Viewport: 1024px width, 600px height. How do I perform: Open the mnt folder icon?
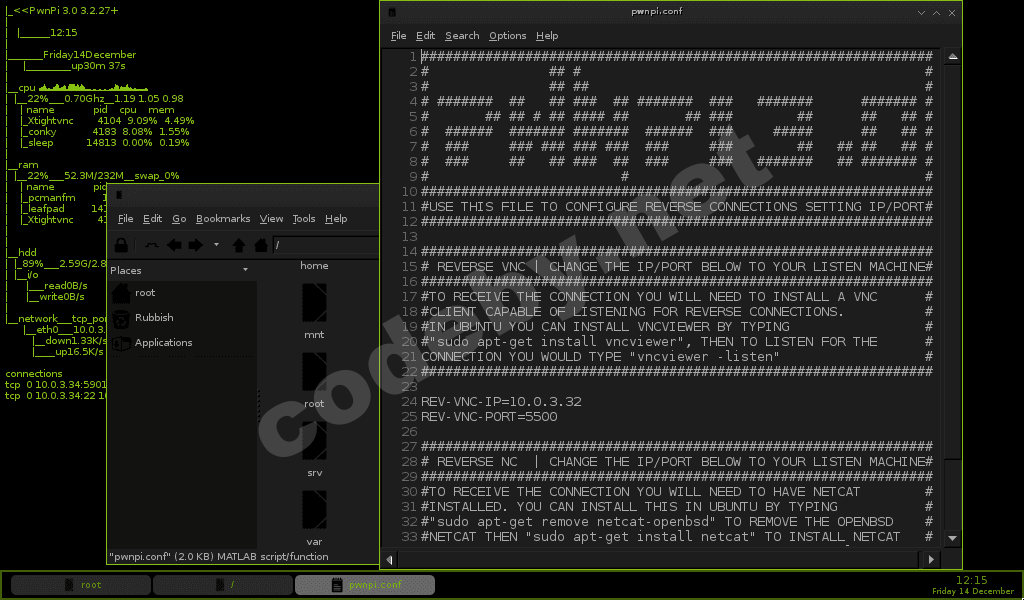[x=314, y=302]
